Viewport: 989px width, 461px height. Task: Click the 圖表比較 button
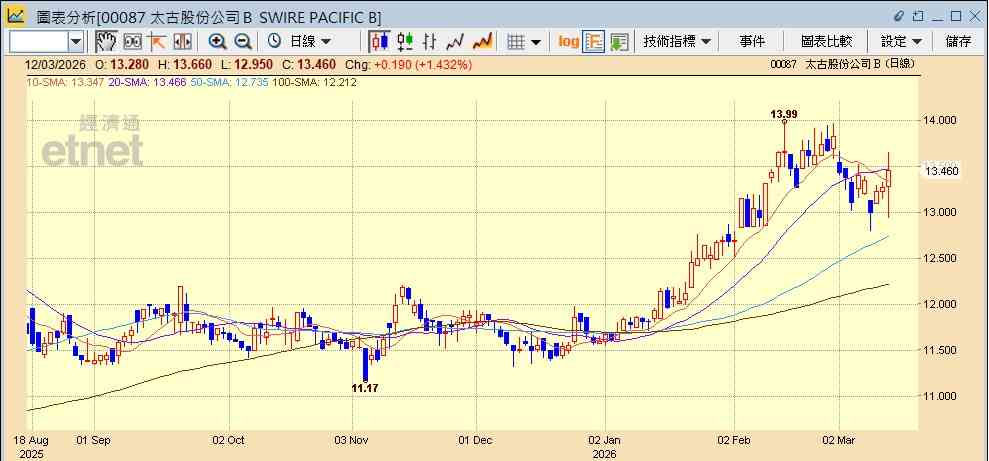click(826, 42)
